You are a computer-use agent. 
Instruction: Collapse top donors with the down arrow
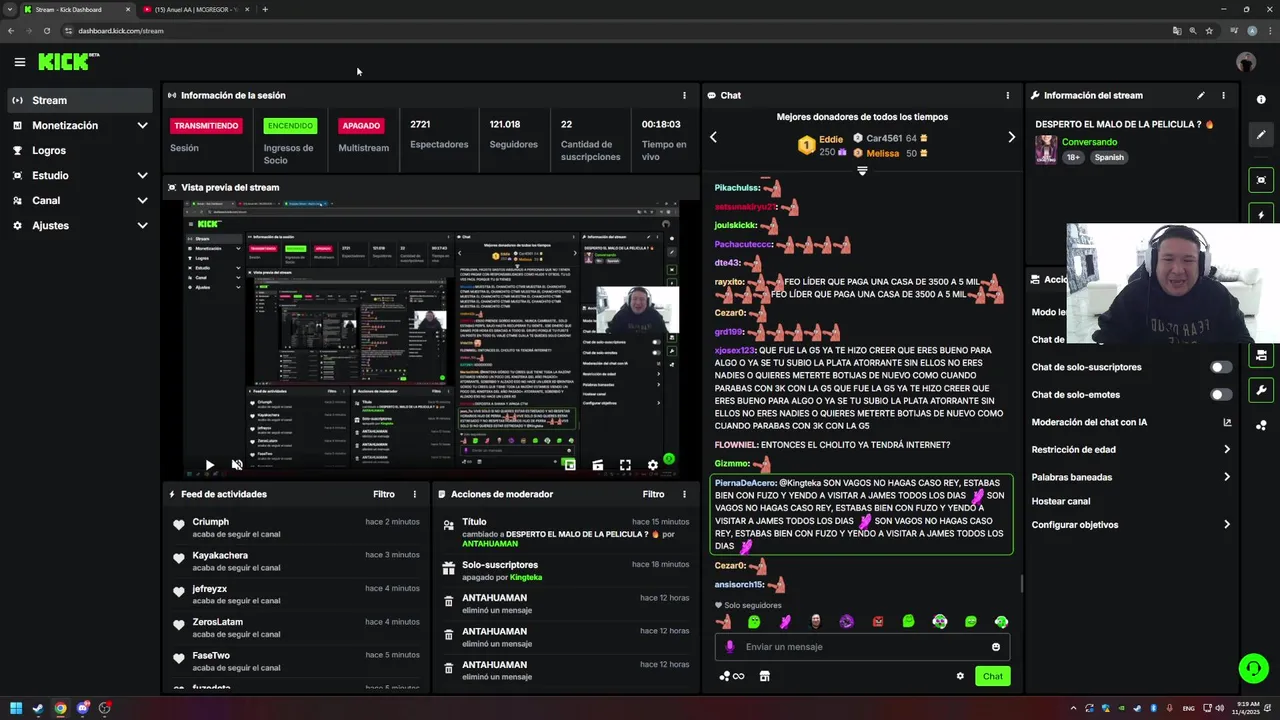click(862, 171)
